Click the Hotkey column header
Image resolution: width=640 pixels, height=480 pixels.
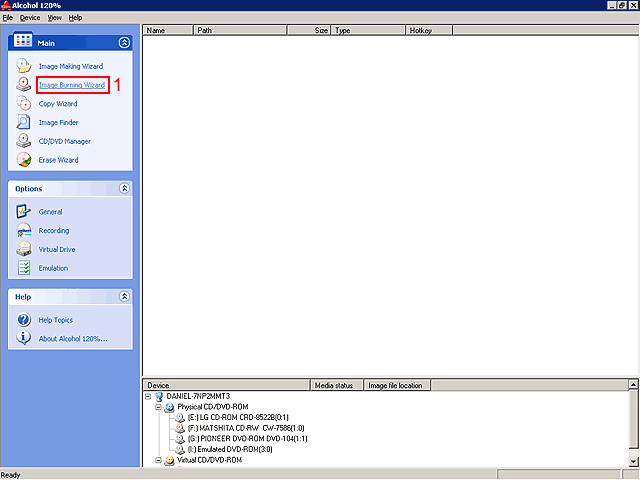[x=429, y=30]
